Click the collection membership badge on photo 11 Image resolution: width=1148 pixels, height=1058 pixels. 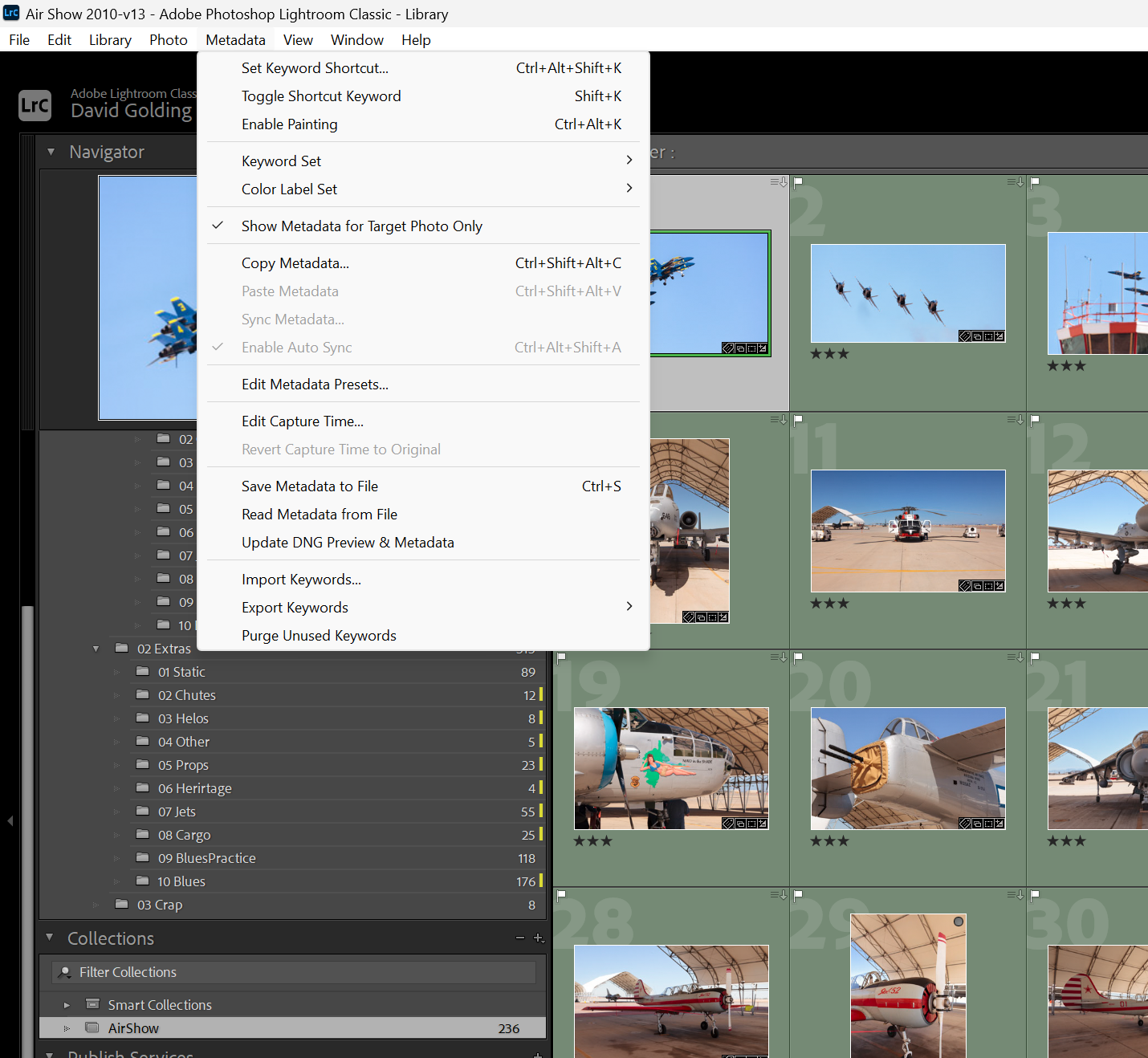(978, 587)
